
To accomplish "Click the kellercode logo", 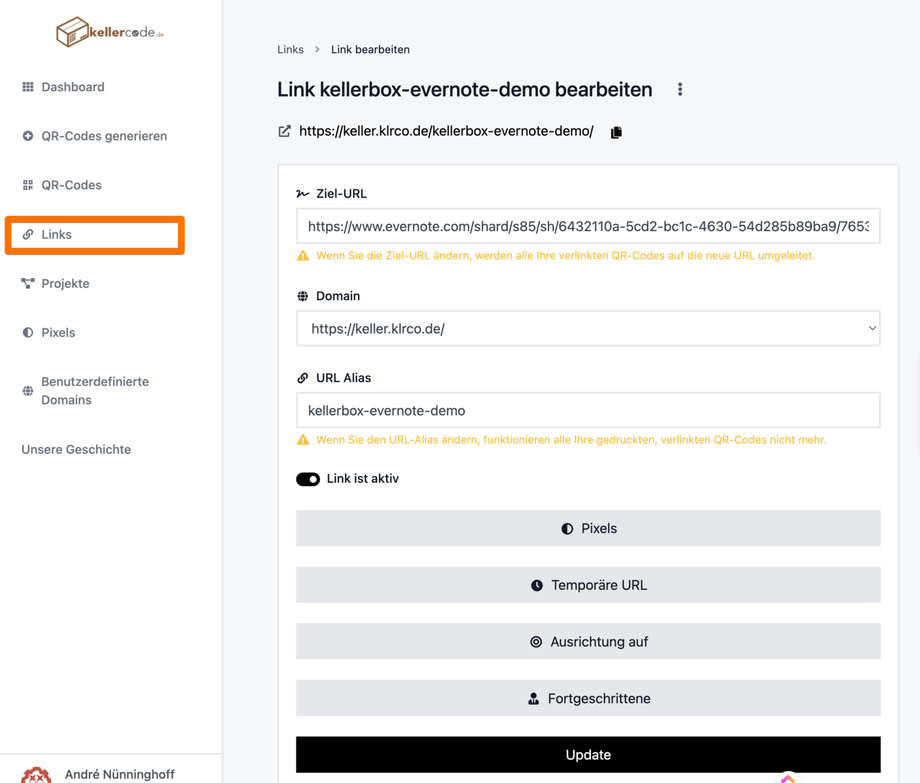I will [x=109, y=32].
